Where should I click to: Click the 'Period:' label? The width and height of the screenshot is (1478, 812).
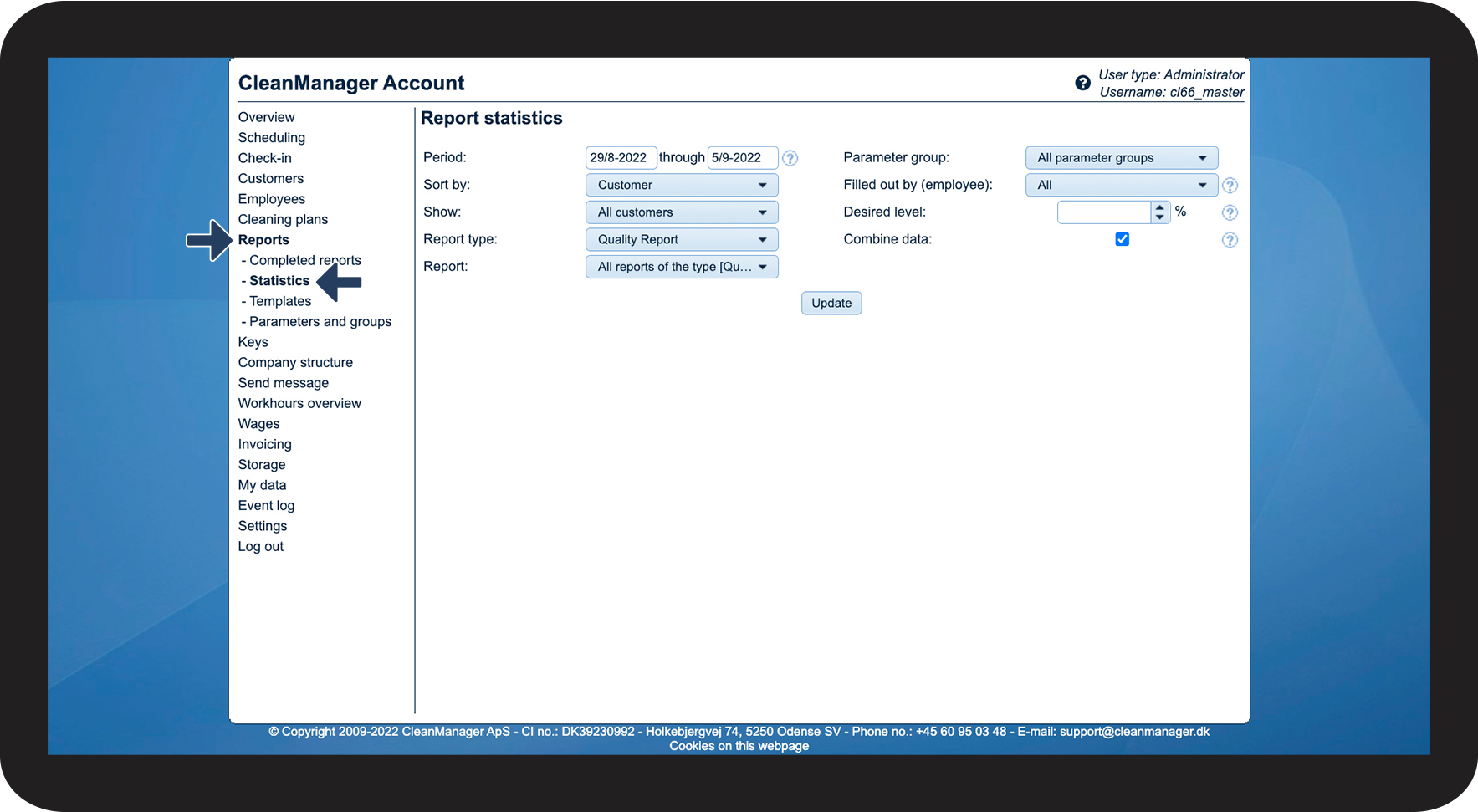pyautogui.click(x=445, y=157)
